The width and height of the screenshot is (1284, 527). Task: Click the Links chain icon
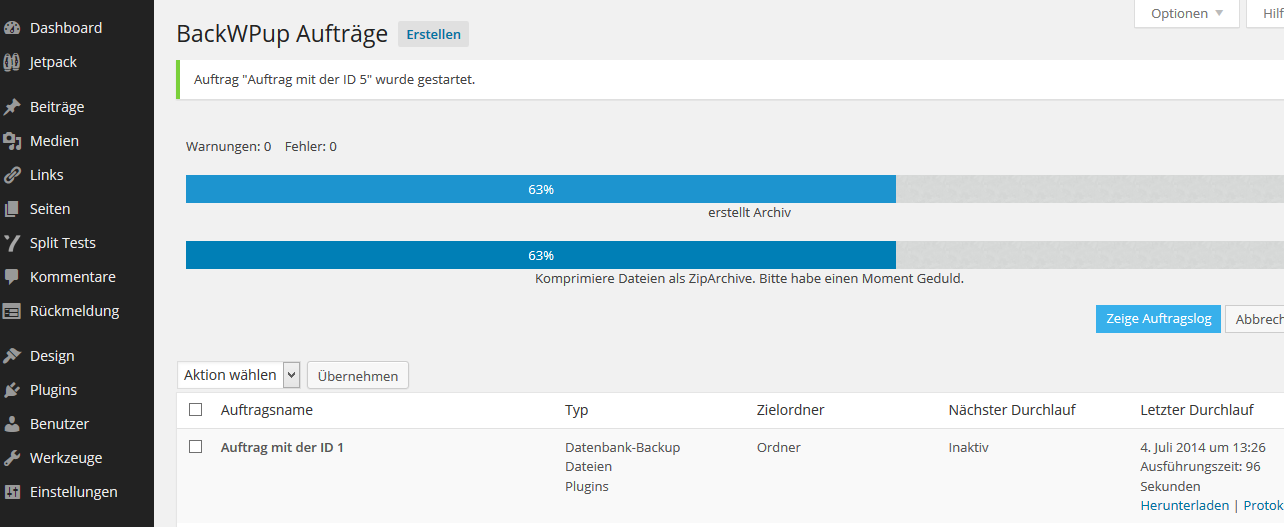(12, 175)
